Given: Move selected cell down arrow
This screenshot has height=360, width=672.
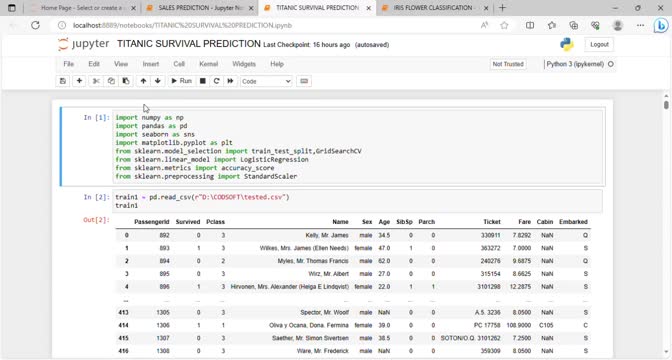Looking at the screenshot, I should (158, 81).
